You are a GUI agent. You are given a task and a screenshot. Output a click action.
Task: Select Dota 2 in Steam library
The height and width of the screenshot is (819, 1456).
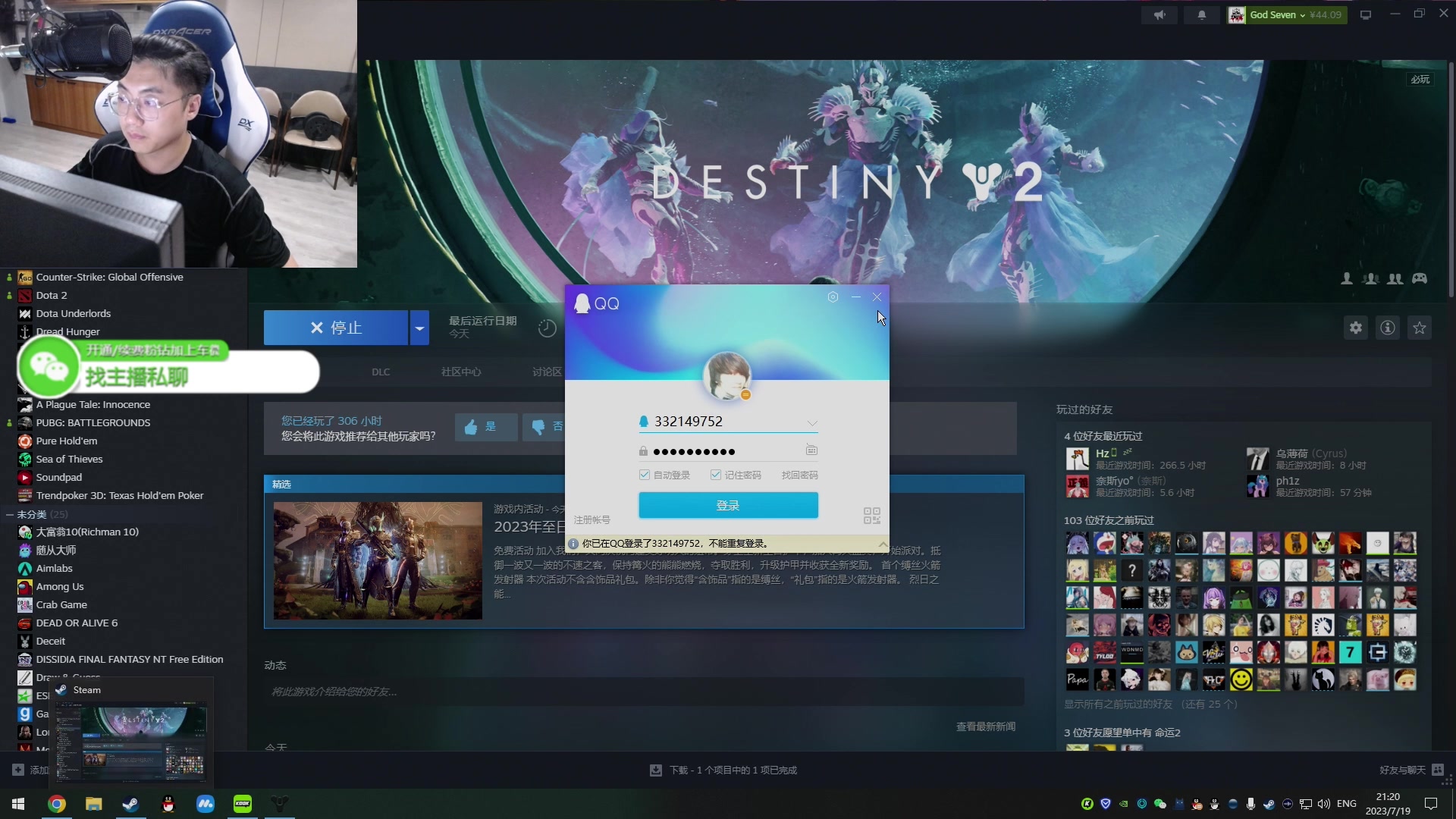(52, 295)
